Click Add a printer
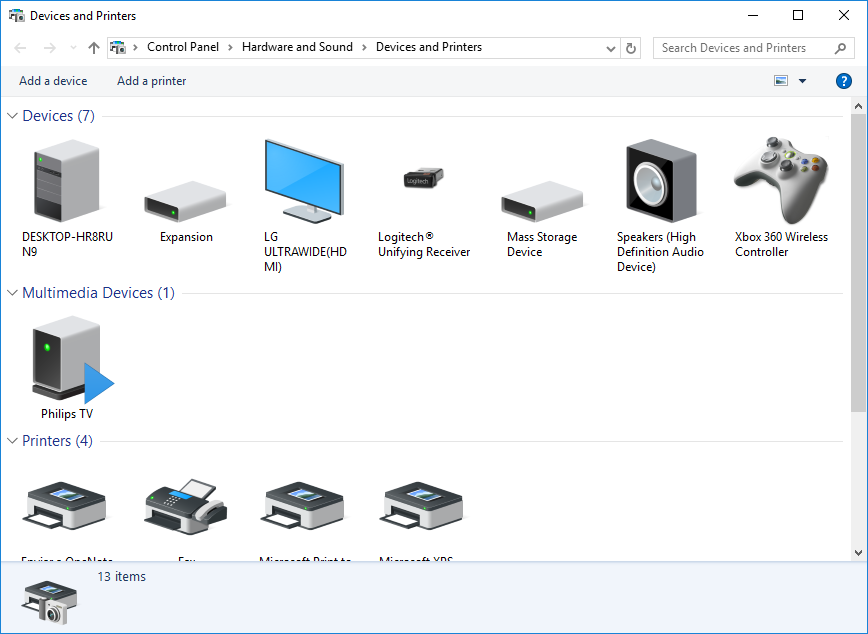The height and width of the screenshot is (634, 868). point(152,81)
